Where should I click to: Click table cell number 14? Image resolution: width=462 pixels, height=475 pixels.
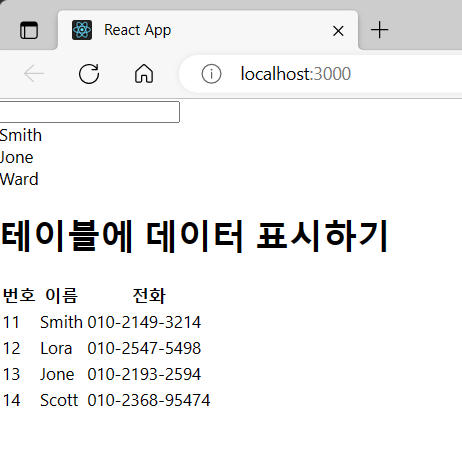12,400
